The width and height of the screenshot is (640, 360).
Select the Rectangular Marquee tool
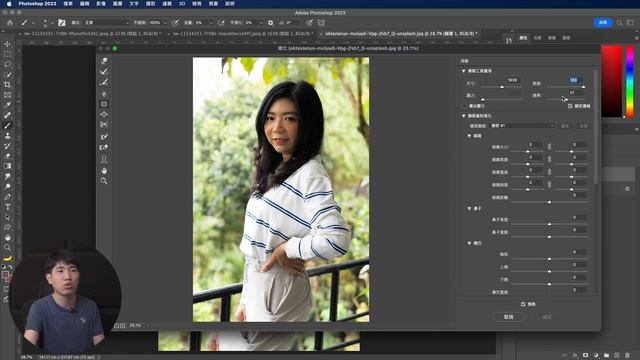(x=7, y=54)
